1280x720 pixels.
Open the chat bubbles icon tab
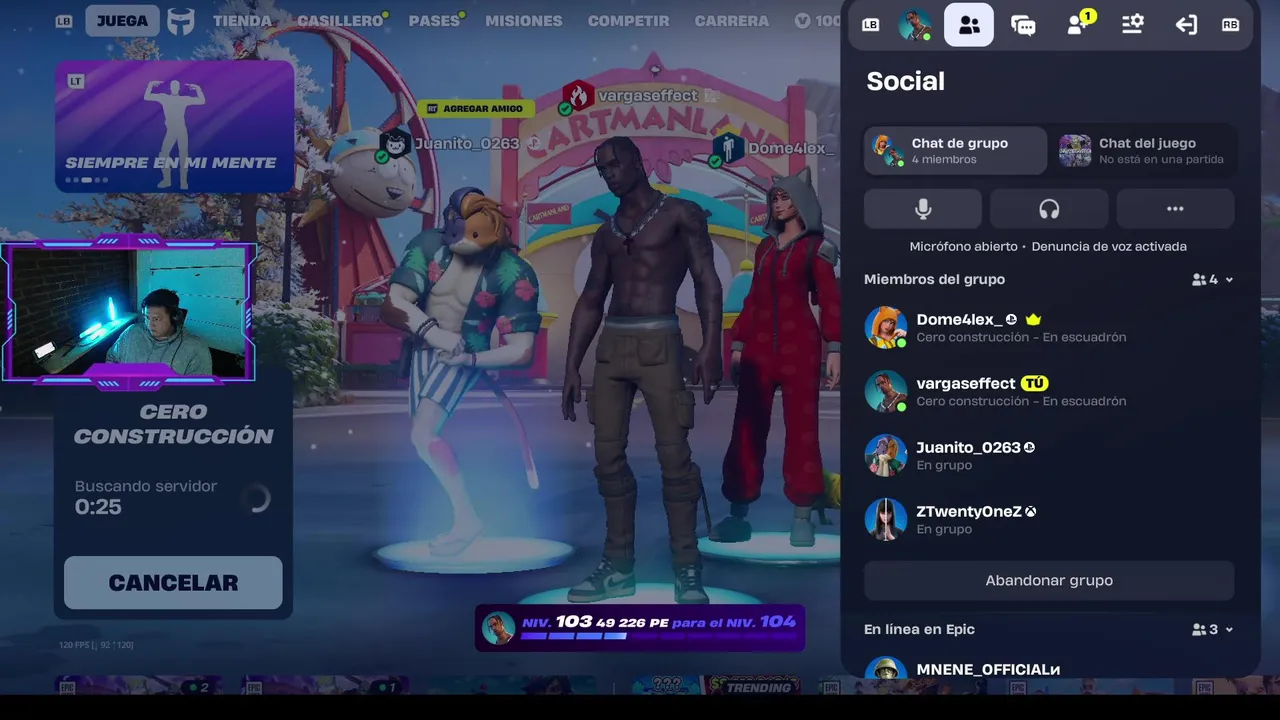(x=1023, y=25)
